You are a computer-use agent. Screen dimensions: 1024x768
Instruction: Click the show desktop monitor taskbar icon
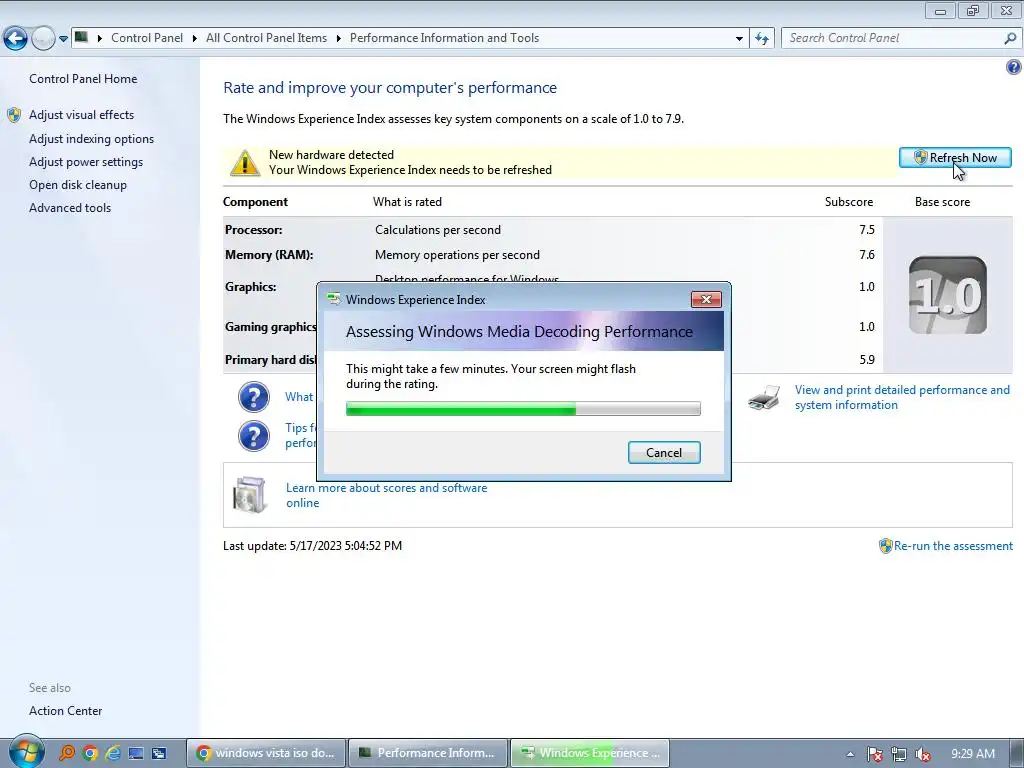[x=136, y=753]
